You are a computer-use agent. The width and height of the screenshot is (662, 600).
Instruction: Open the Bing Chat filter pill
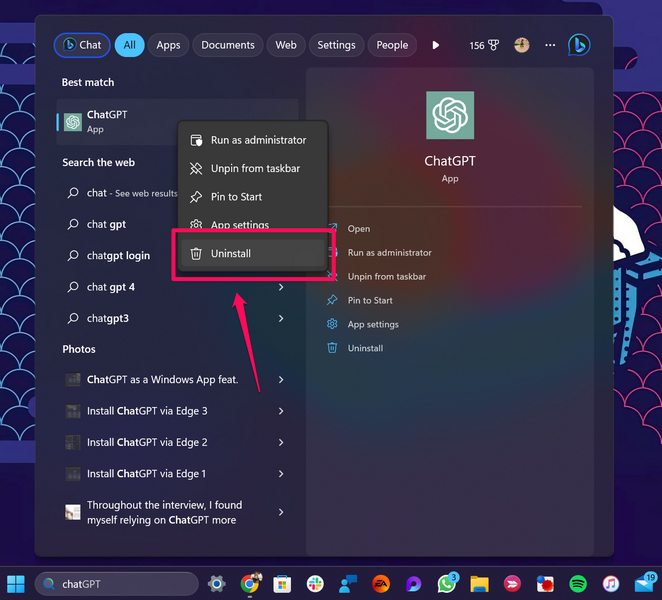[x=82, y=45]
